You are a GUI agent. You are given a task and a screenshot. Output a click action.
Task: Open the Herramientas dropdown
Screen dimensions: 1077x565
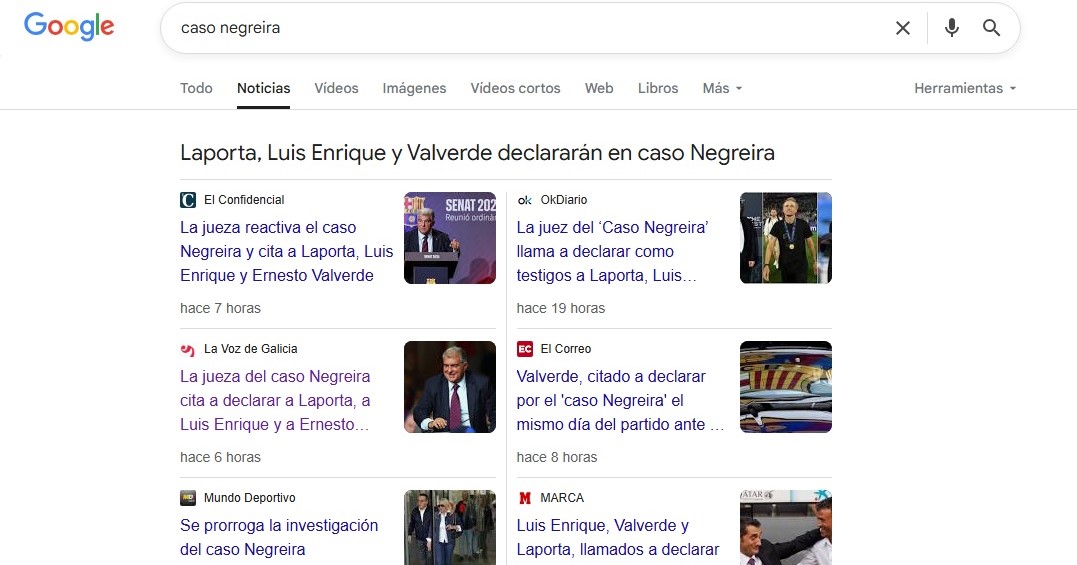(965, 88)
